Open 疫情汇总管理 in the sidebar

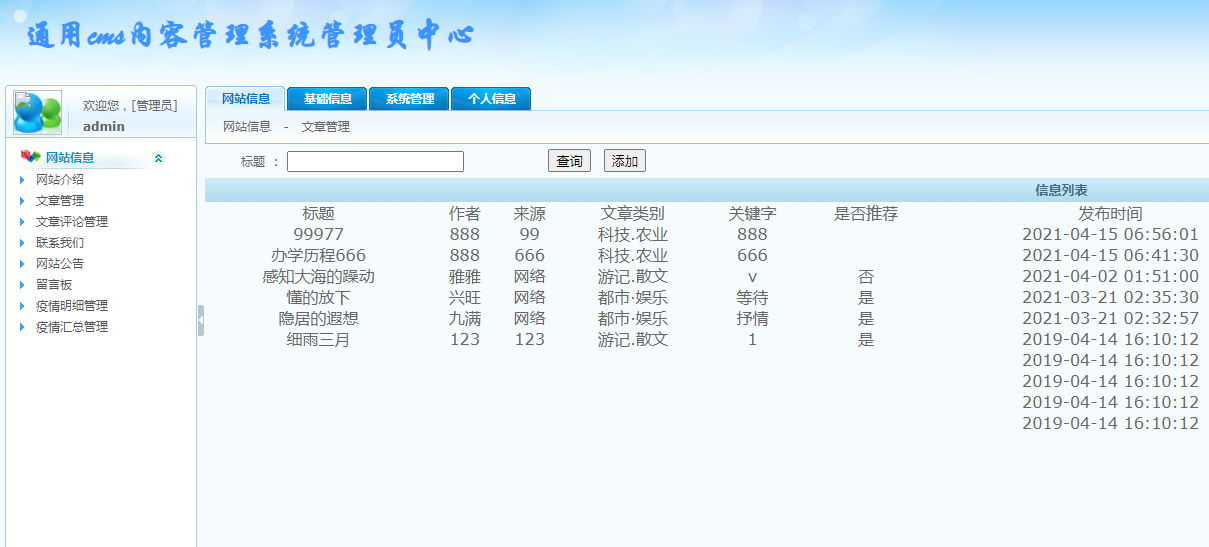(x=72, y=327)
